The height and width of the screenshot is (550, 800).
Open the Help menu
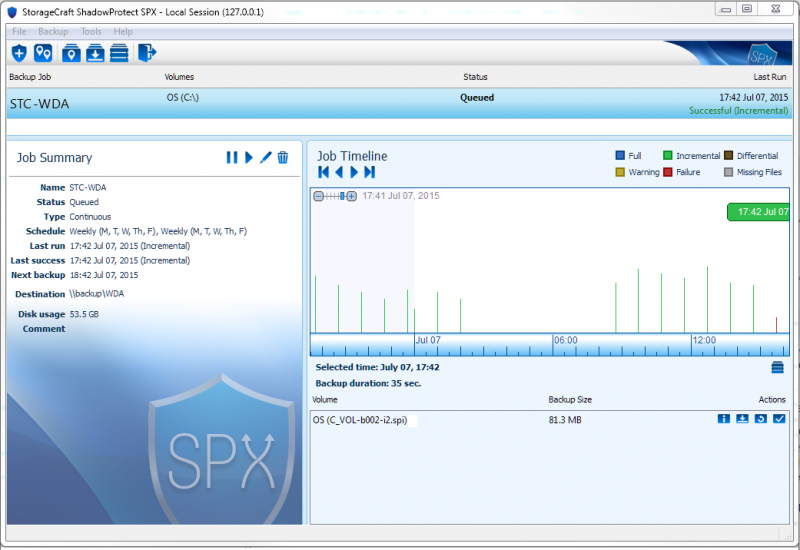(123, 32)
